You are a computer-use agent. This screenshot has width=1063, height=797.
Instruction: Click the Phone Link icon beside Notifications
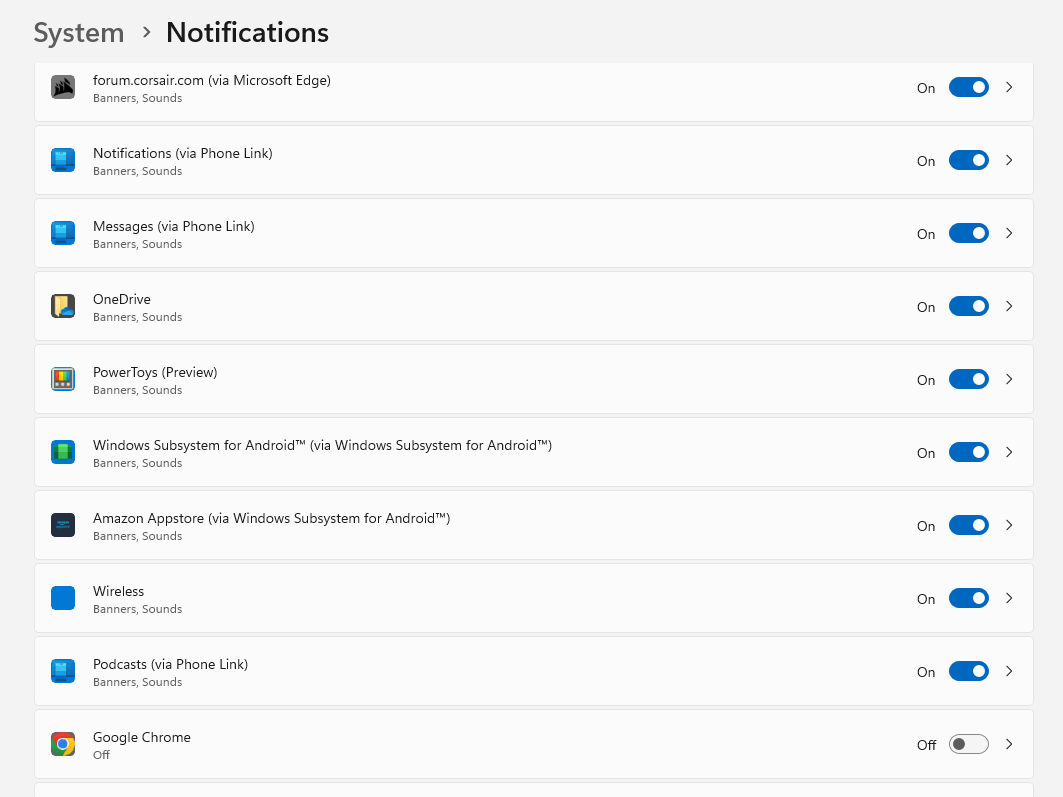(x=63, y=161)
